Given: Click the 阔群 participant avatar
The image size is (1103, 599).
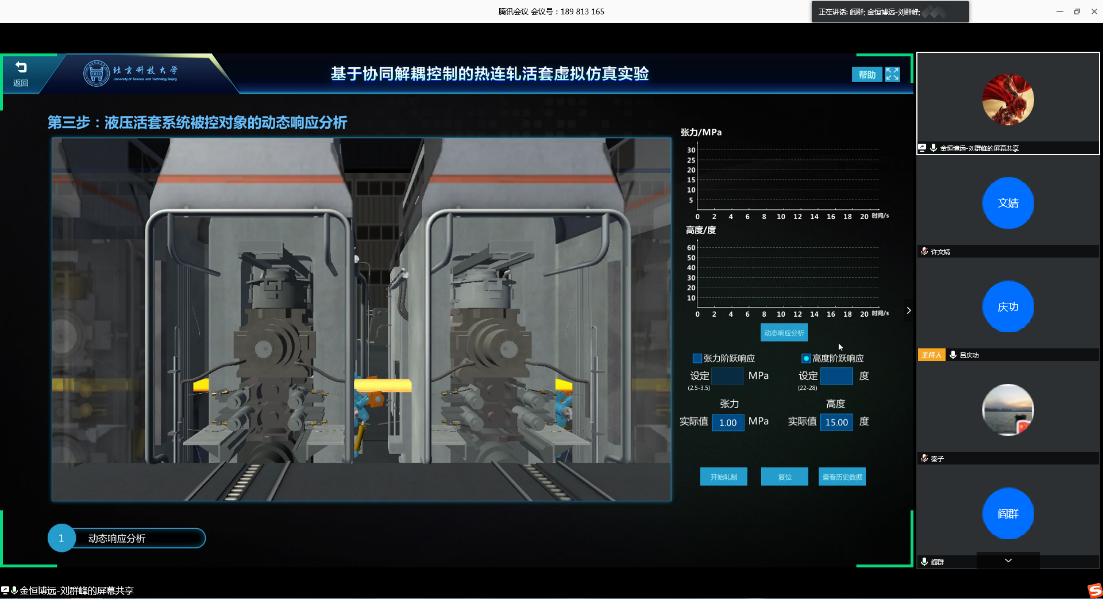Looking at the screenshot, I should [1008, 513].
